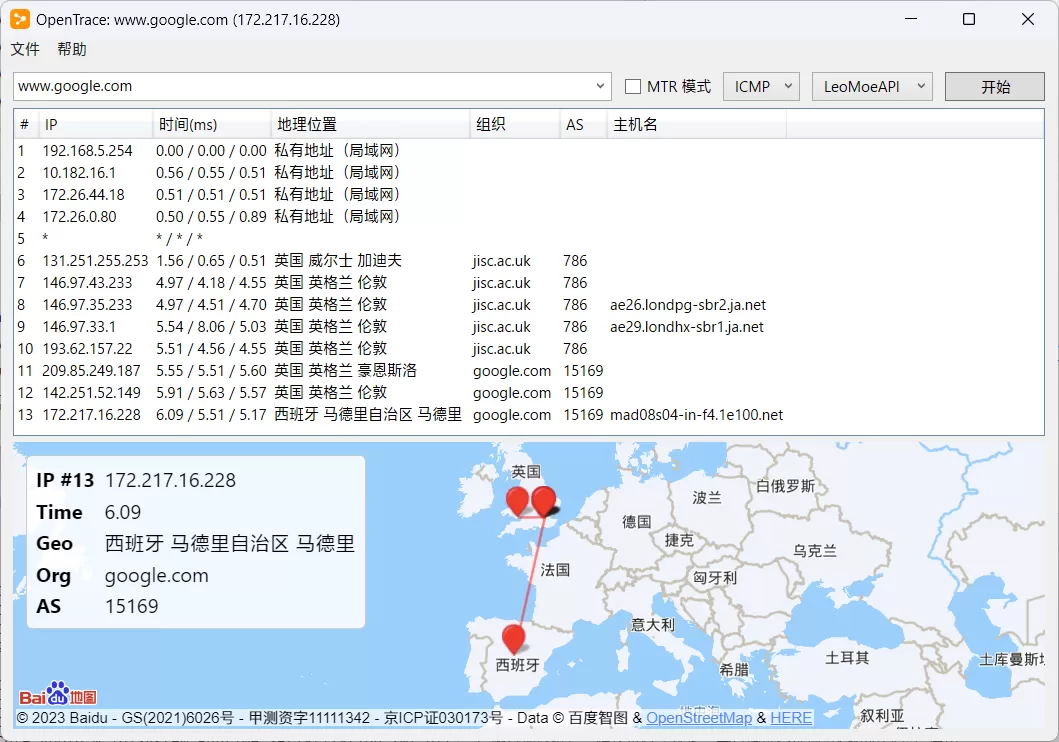The width and height of the screenshot is (1059, 742).
Task: Expand the target address history dropdown
Action: pyautogui.click(x=601, y=86)
